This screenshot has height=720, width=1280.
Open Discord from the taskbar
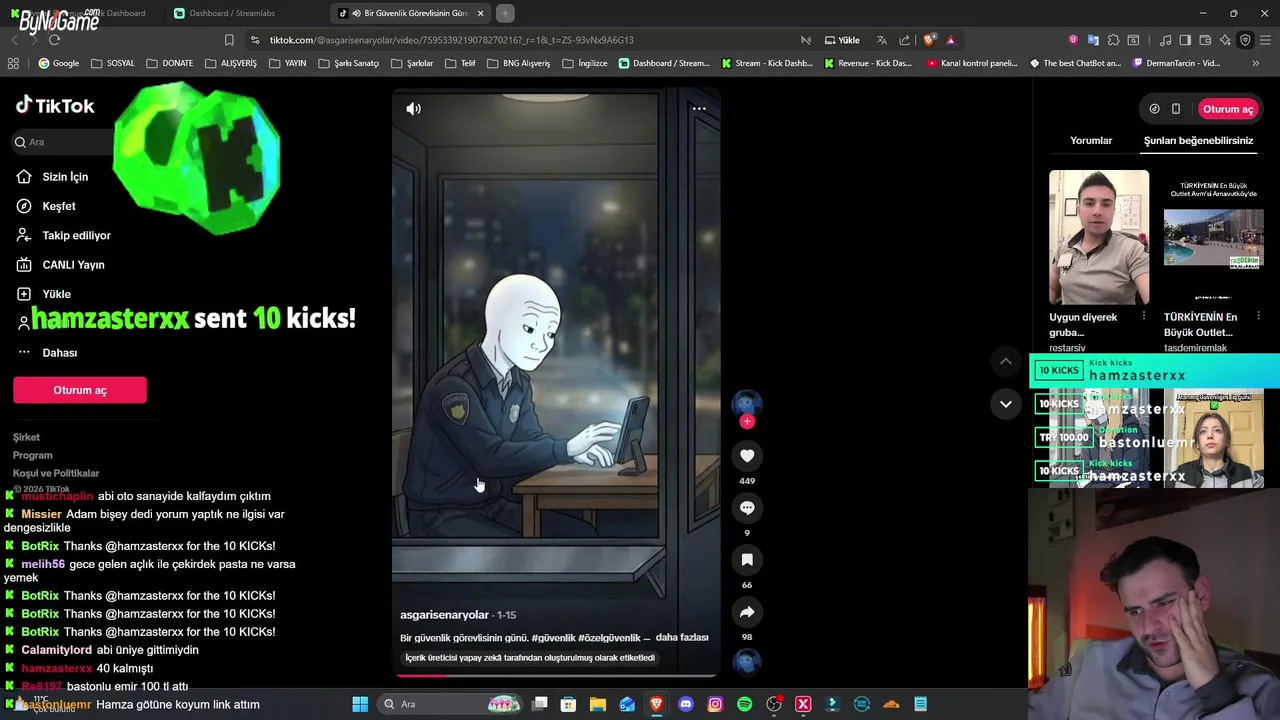pos(685,704)
